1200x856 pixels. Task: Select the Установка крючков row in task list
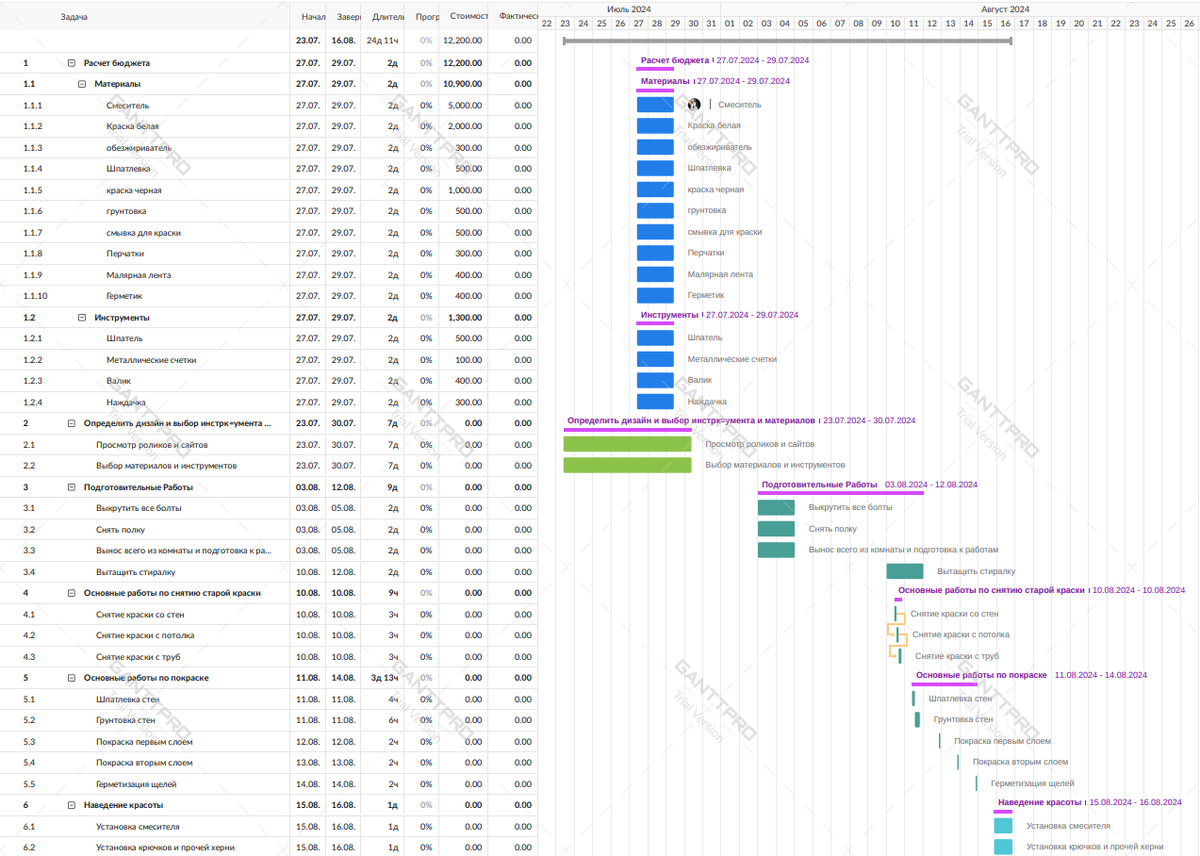[268, 848]
